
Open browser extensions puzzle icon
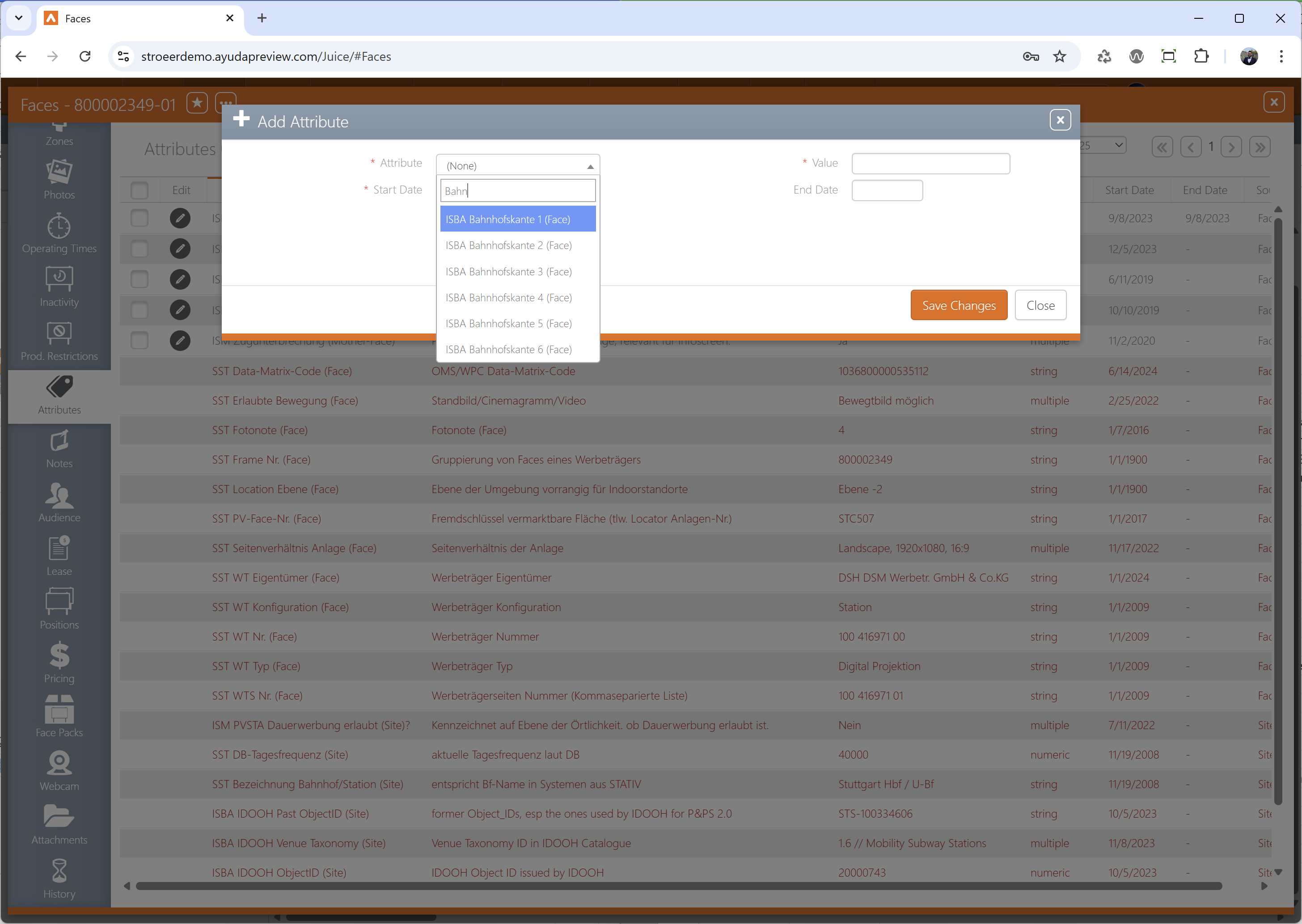pyautogui.click(x=1201, y=56)
